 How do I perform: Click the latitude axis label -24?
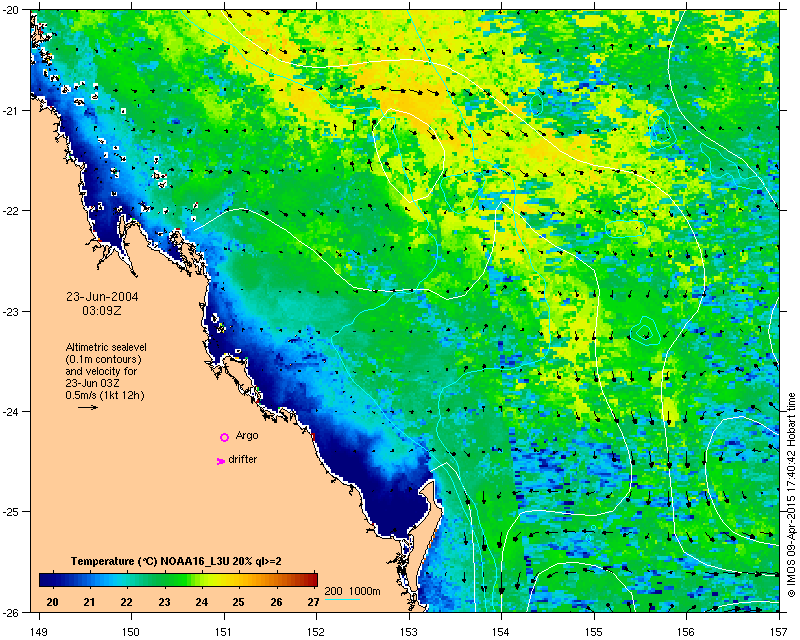coord(11,411)
